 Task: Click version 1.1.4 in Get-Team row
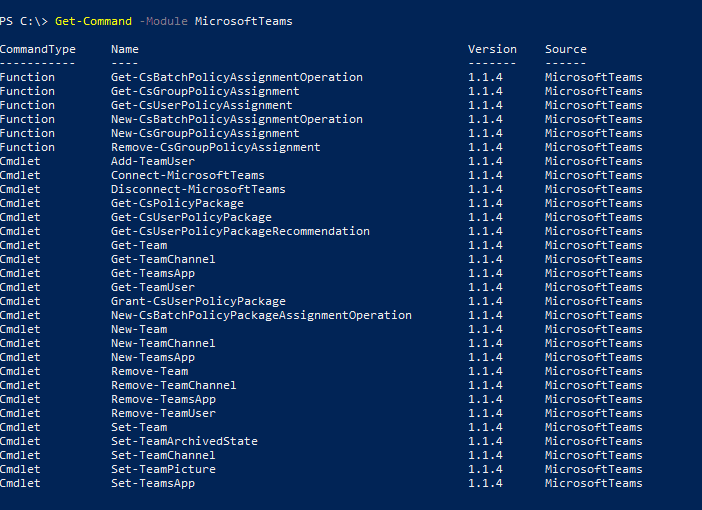pyautogui.click(x=485, y=245)
